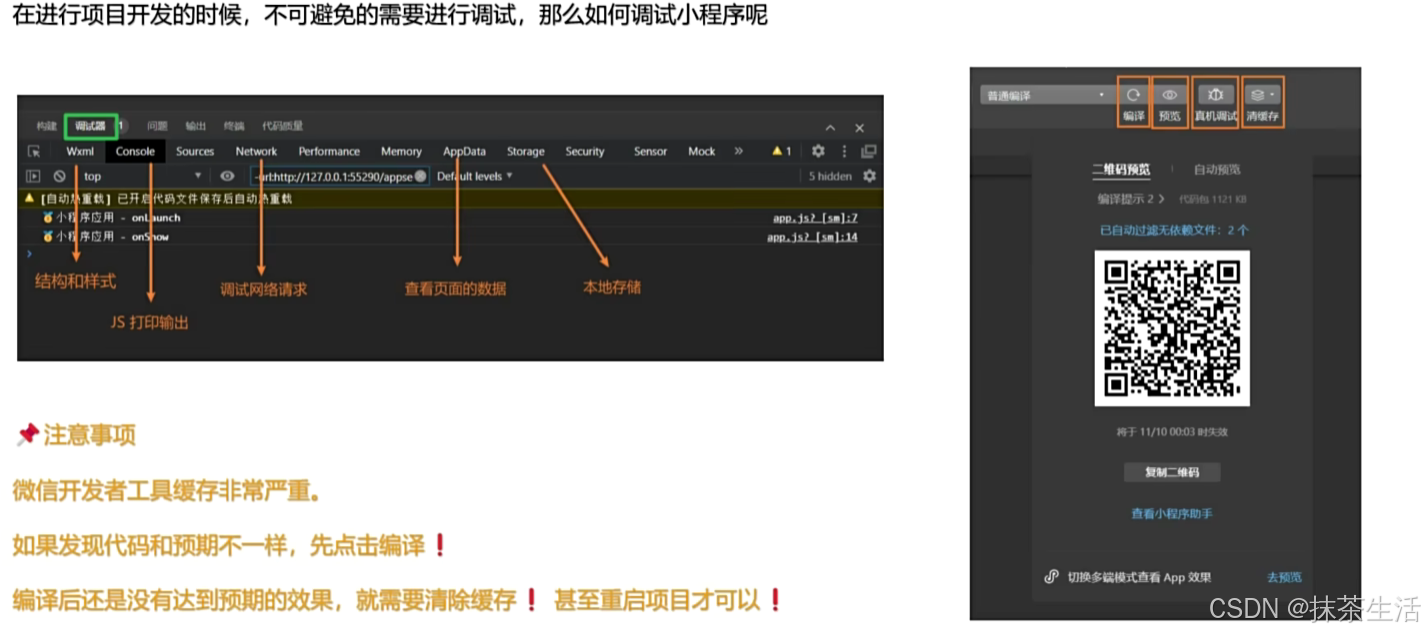The height and width of the screenshot is (635, 1425).
Task: Open the Memory debugger tab
Action: [x=401, y=151]
